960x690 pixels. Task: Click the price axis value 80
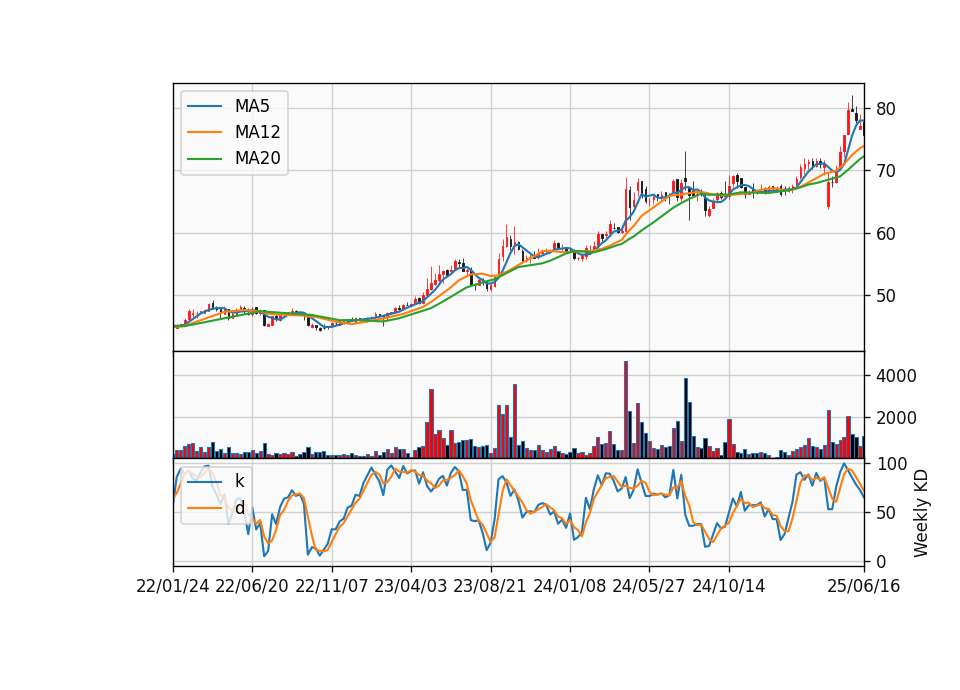pyautogui.click(x=885, y=109)
